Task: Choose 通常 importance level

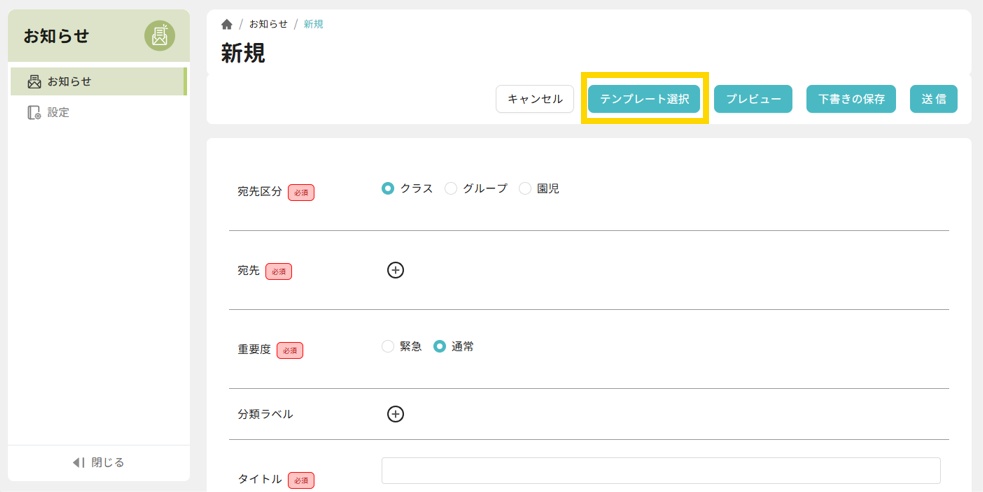Action: point(440,347)
